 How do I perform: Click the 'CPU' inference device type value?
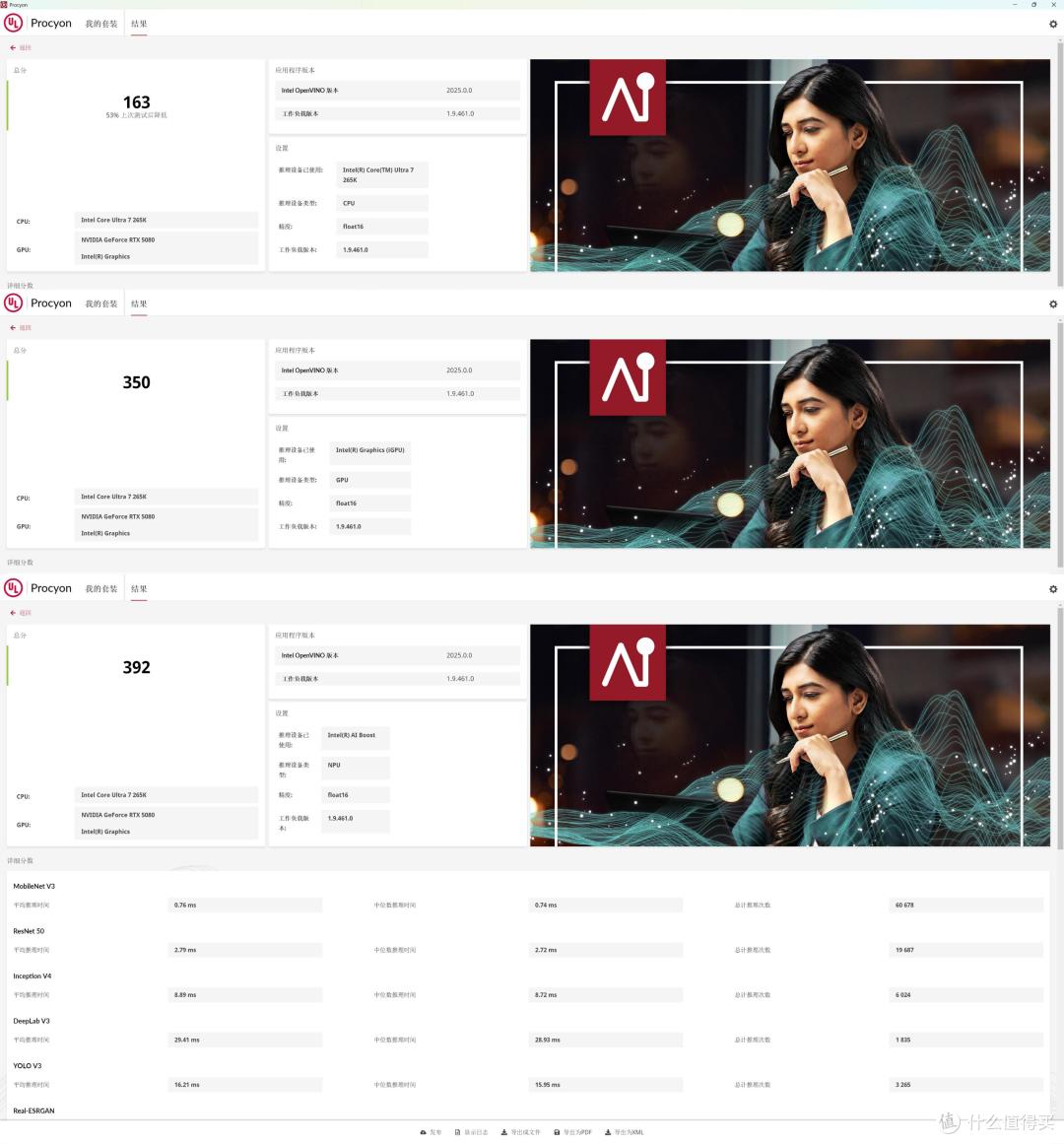click(x=382, y=204)
